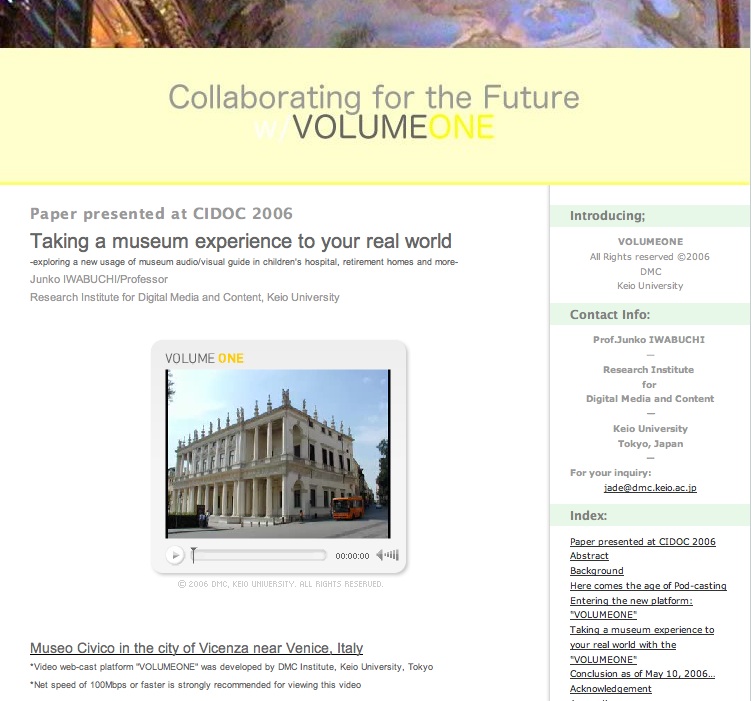Click the 'Contact Info:' sidebar heading
The width and height of the screenshot is (751, 701).
pyautogui.click(x=610, y=315)
